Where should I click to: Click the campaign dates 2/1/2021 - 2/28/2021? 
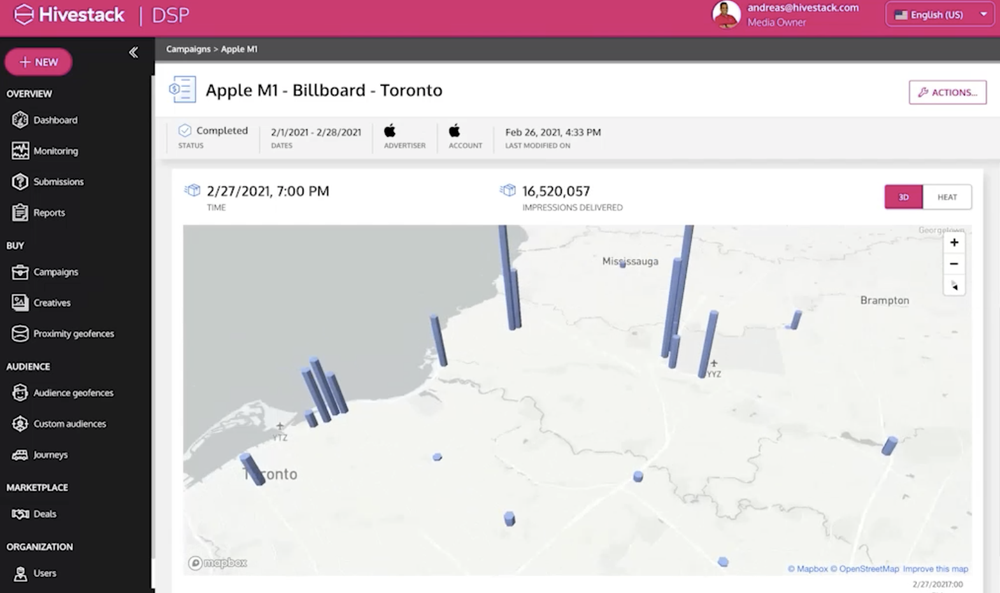pyautogui.click(x=316, y=133)
